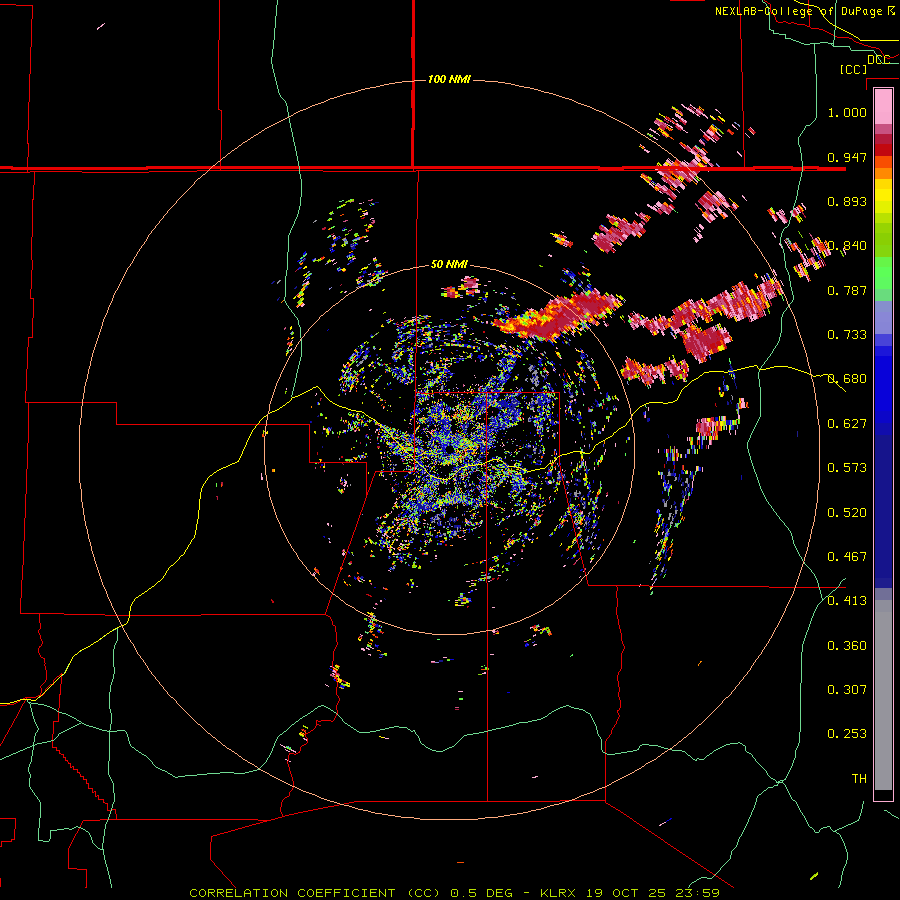This screenshot has height=900, width=900.
Task: Click the 0.733 scale value
Action: 847,335
